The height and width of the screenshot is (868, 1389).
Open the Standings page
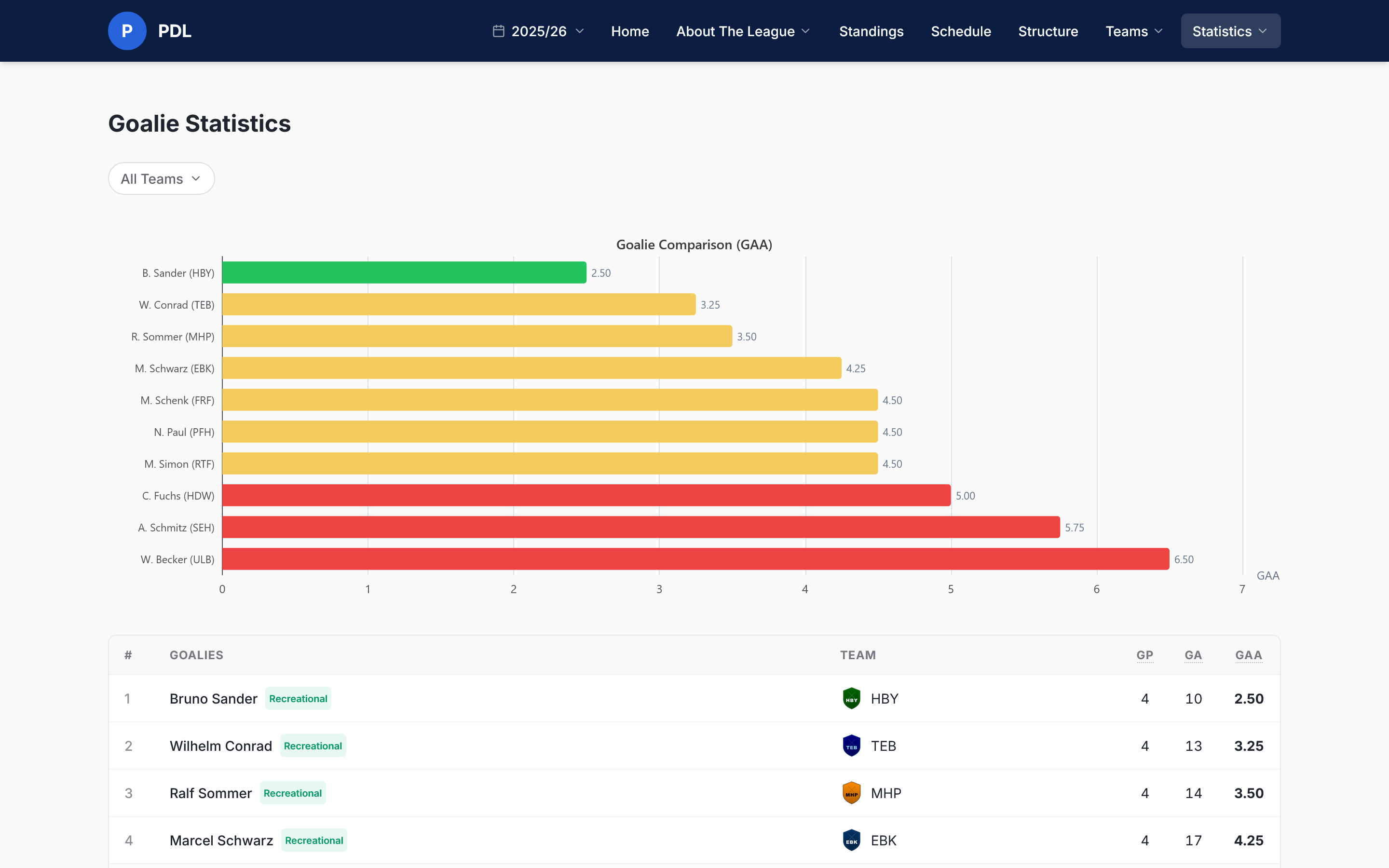pos(871,31)
